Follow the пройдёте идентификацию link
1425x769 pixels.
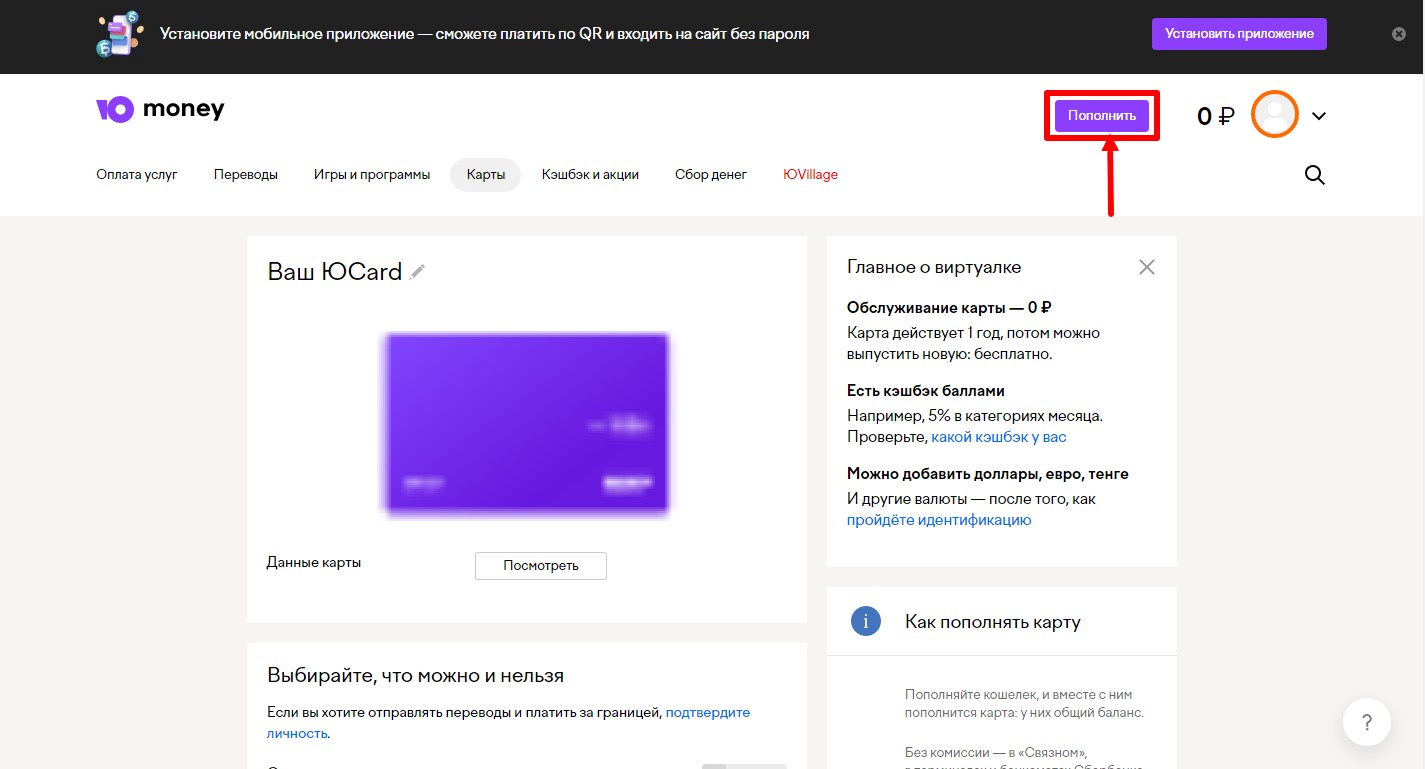[939, 520]
